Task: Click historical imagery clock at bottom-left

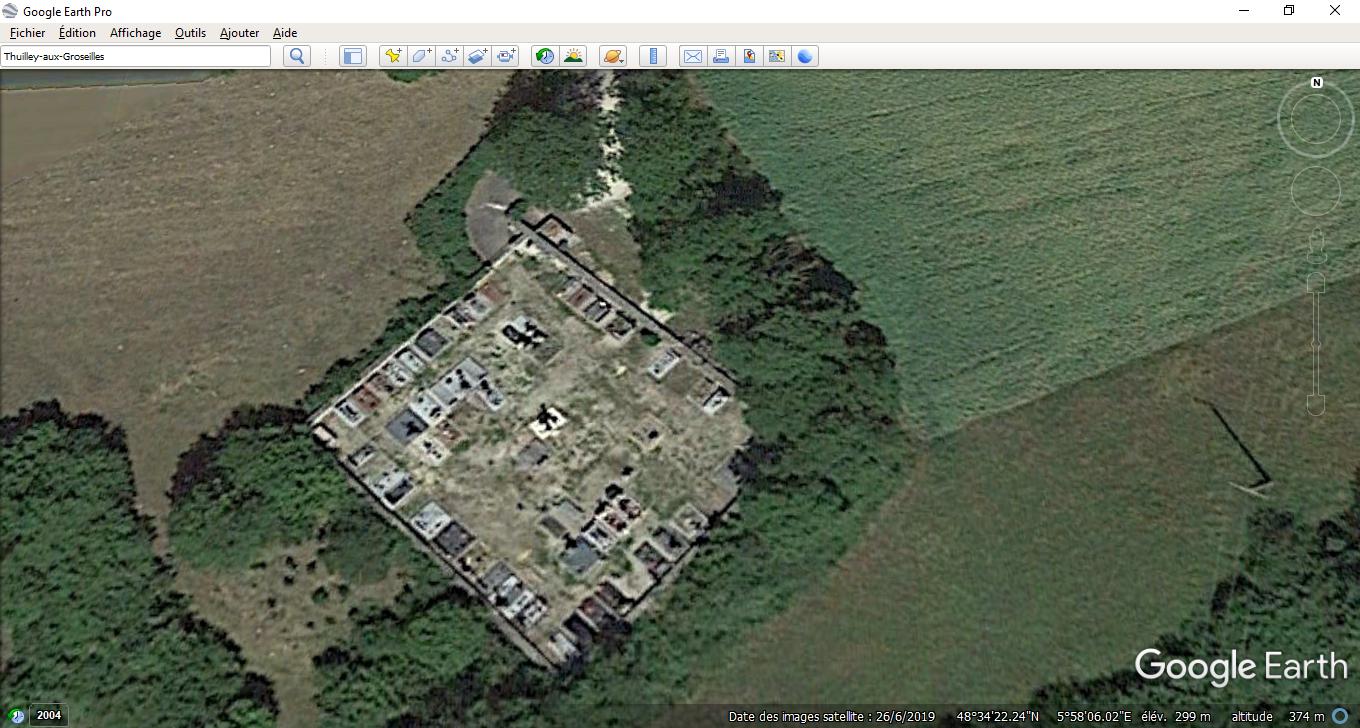Action: click(17, 716)
